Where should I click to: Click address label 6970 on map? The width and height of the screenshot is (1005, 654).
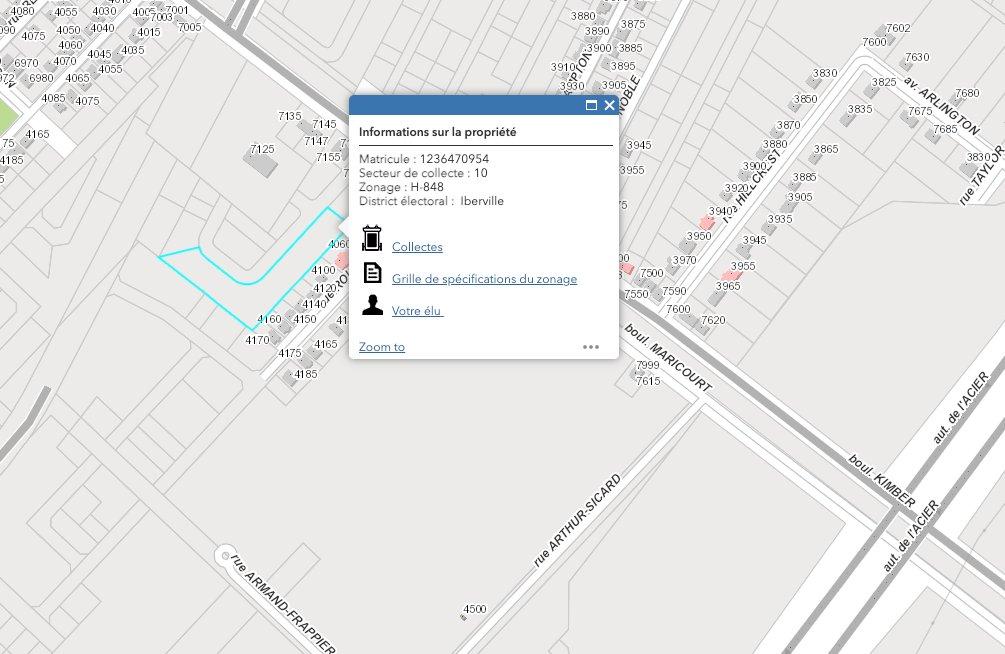tap(26, 63)
